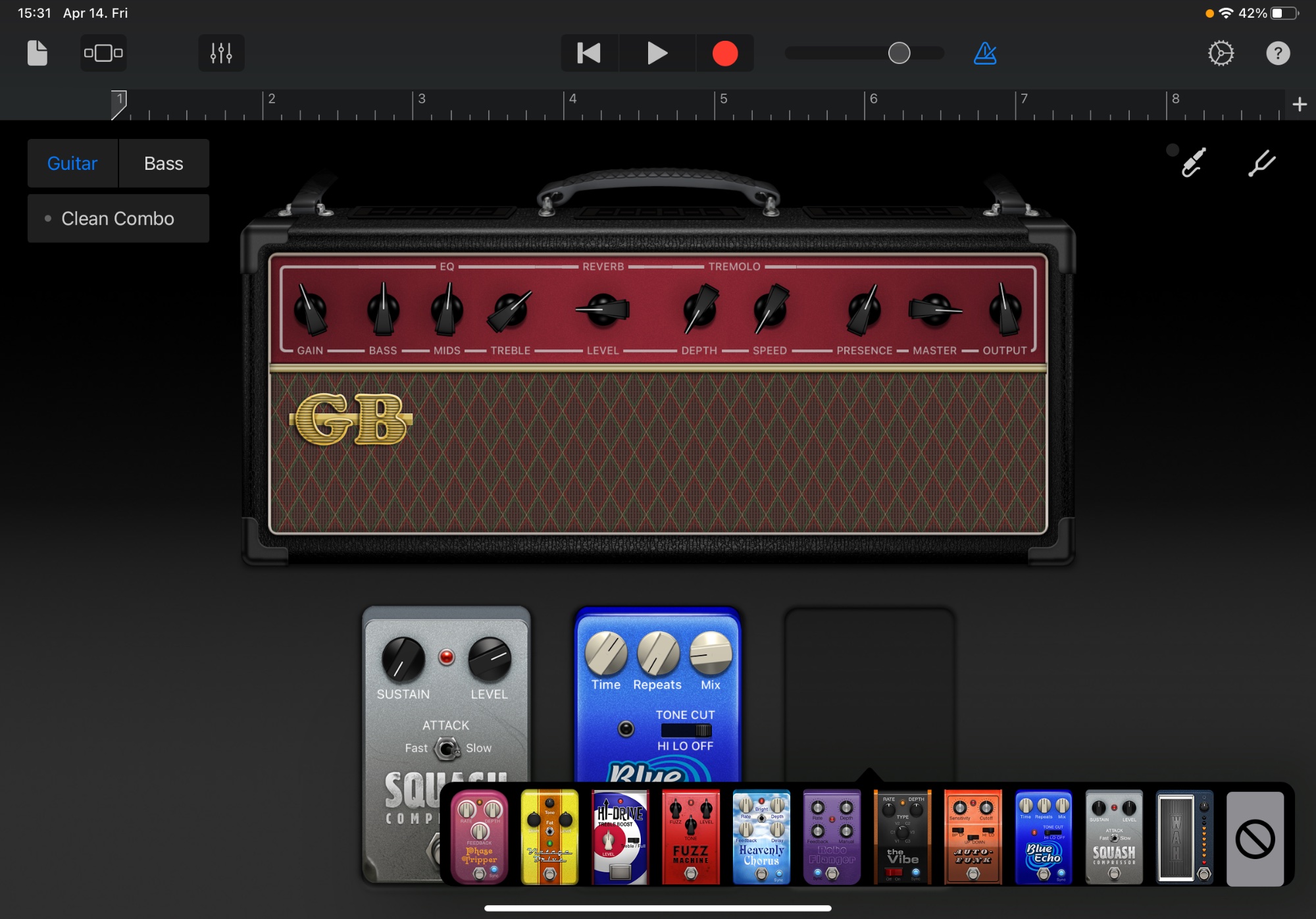
Task: Choose Blue Echo pedal in picker
Action: (x=1044, y=837)
